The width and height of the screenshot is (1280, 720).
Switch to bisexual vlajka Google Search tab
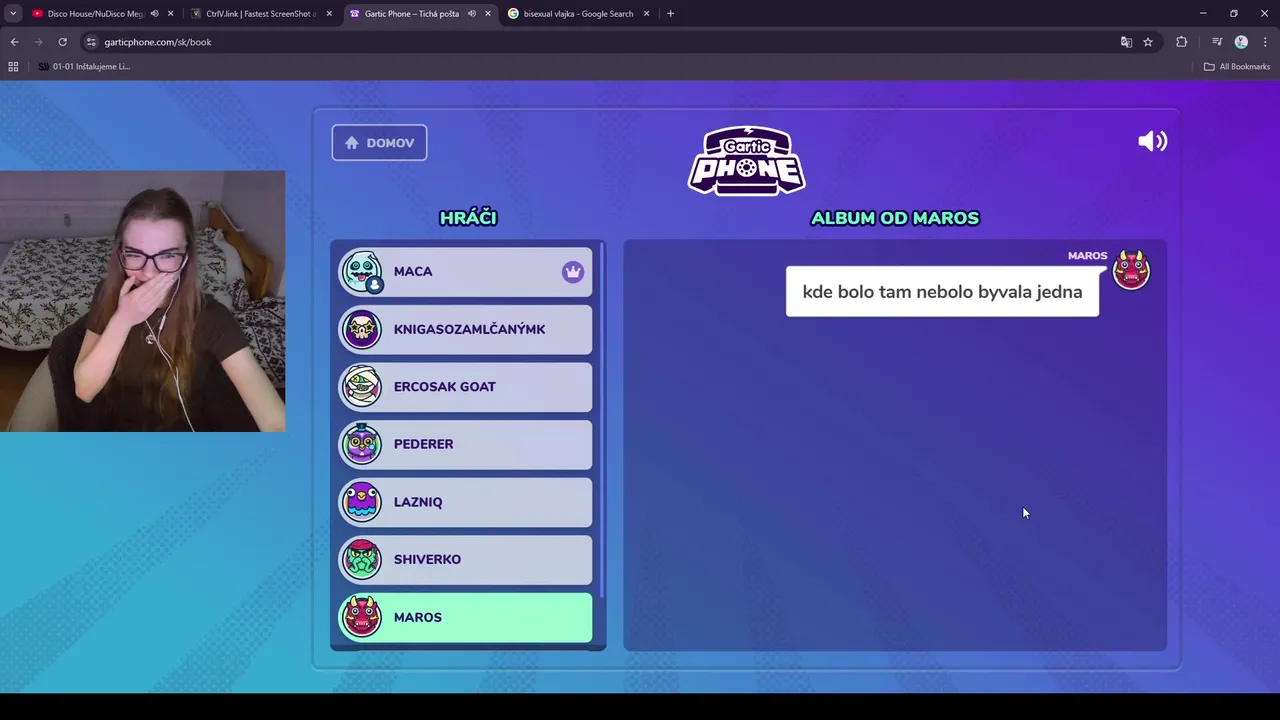[x=578, y=14]
